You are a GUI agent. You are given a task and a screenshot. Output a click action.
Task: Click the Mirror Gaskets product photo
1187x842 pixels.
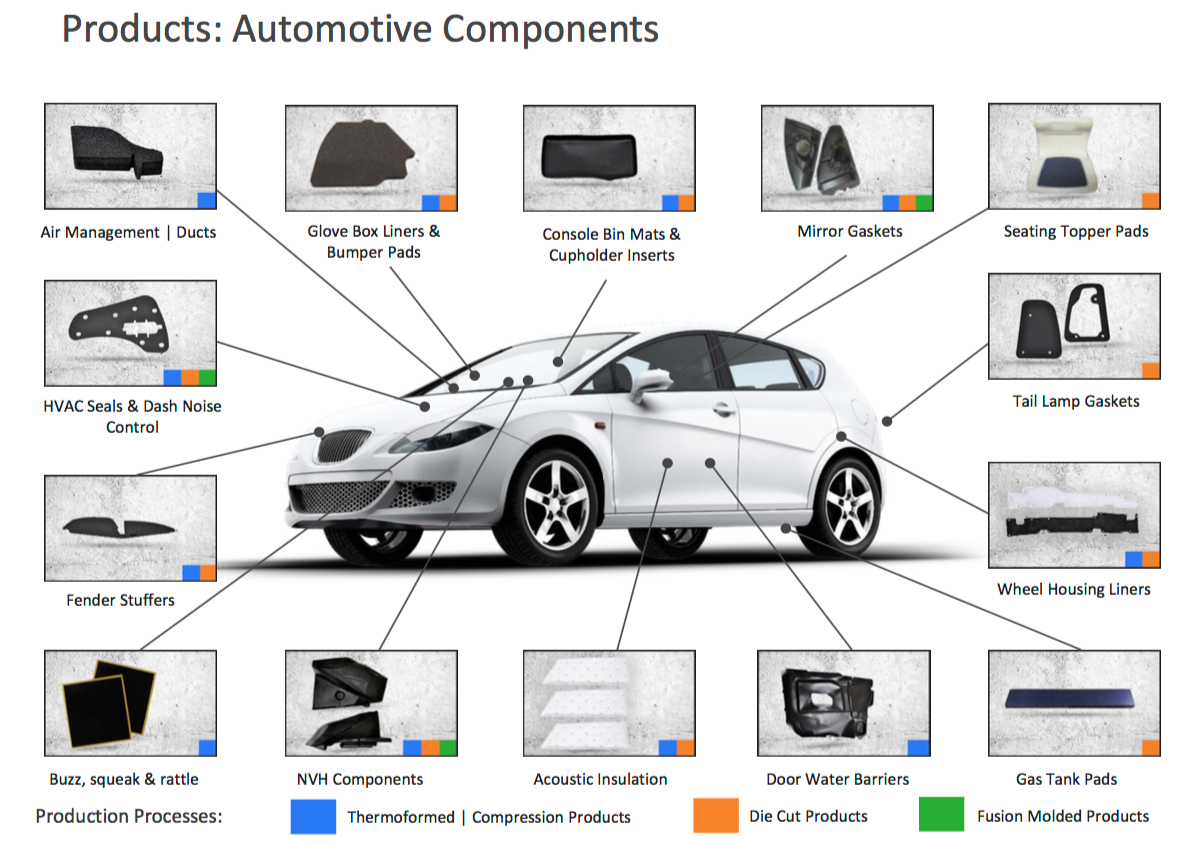[847, 158]
